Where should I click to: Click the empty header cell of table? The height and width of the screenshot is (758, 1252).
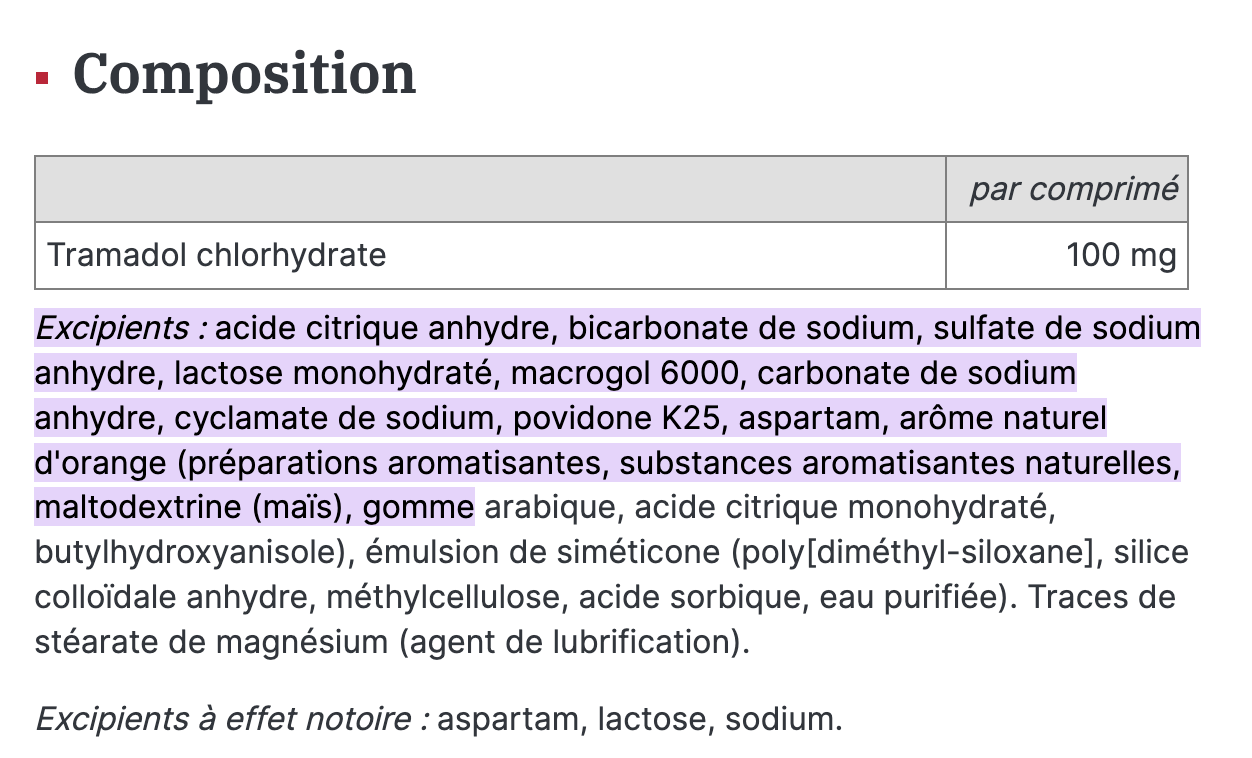click(x=491, y=189)
